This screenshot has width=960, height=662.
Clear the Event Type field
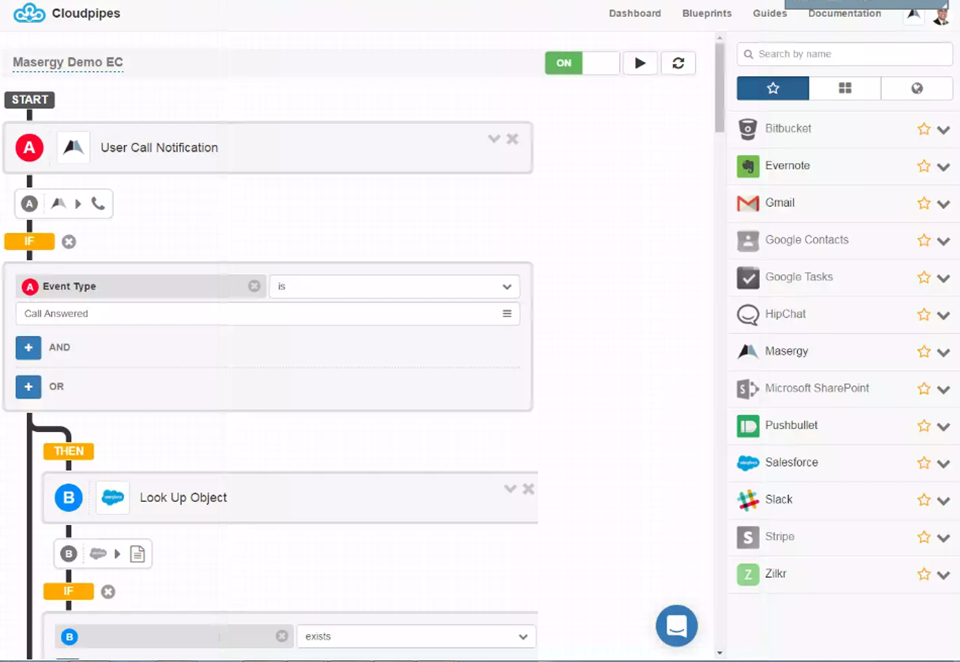254,287
